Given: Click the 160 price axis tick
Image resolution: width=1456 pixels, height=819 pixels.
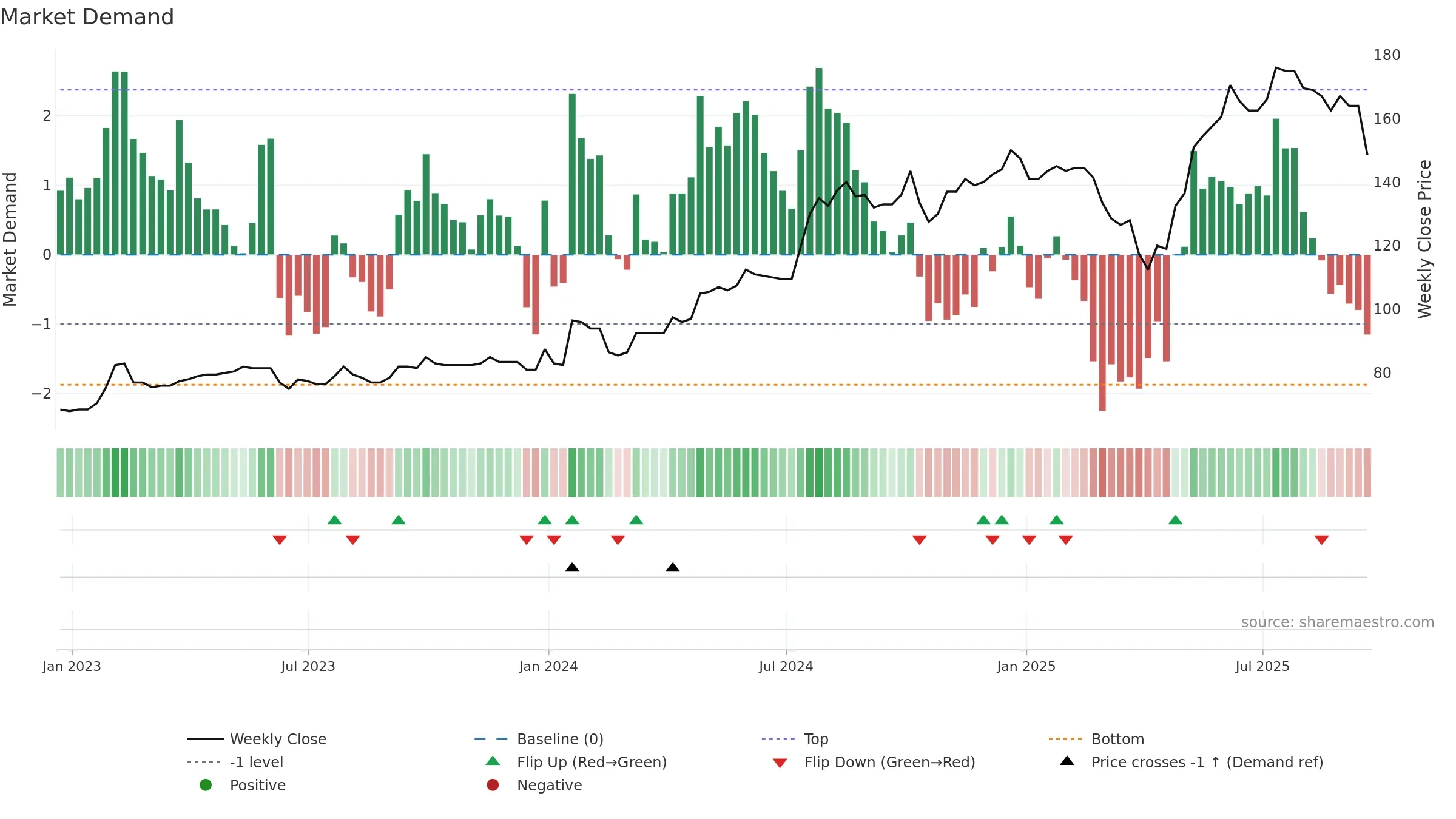Looking at the screenshot, I should (1387, 118).
